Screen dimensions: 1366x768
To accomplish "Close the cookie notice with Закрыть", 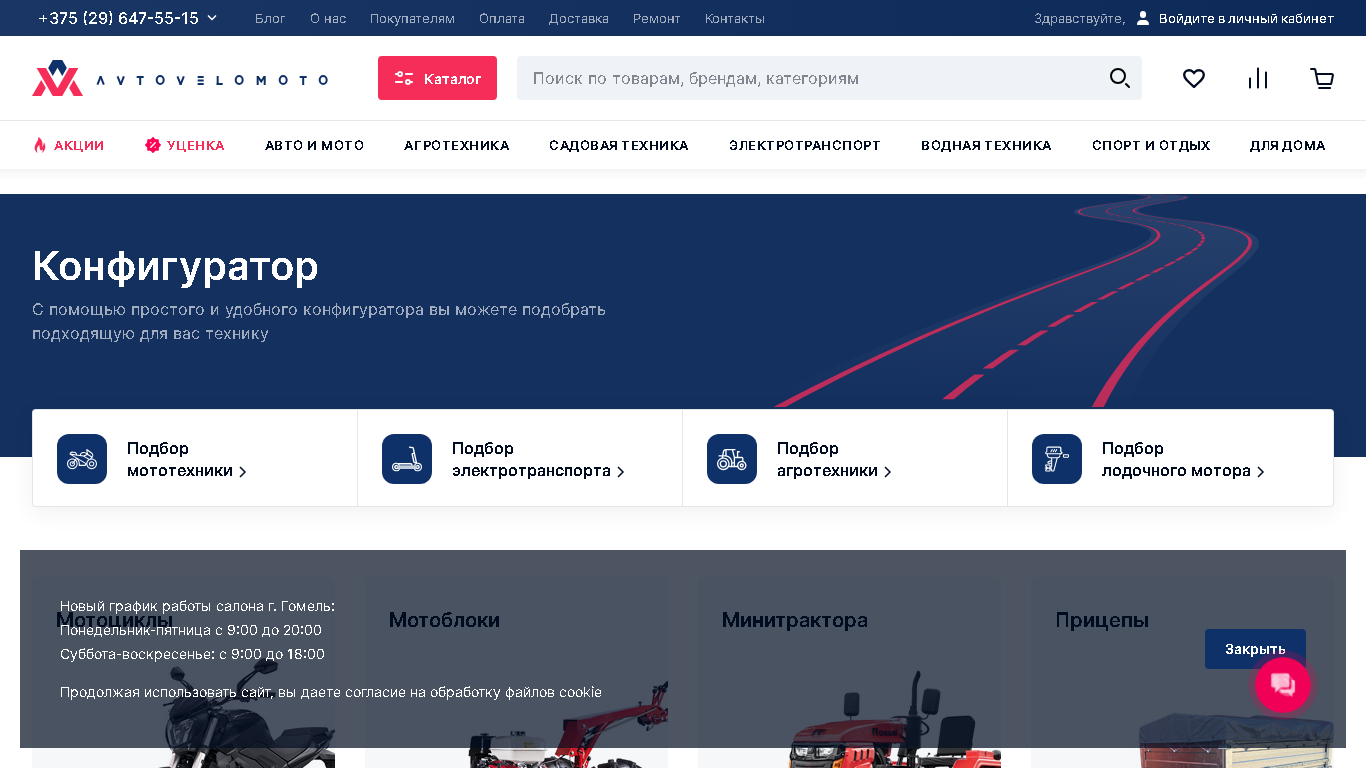I will point(1255,649).
